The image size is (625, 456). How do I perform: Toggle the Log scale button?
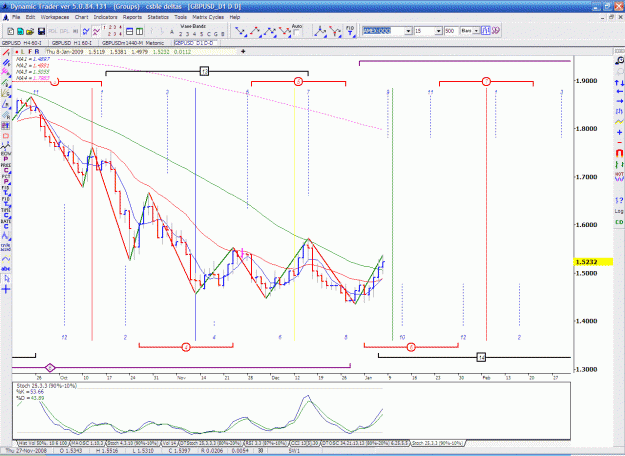(x=619, y=211)
